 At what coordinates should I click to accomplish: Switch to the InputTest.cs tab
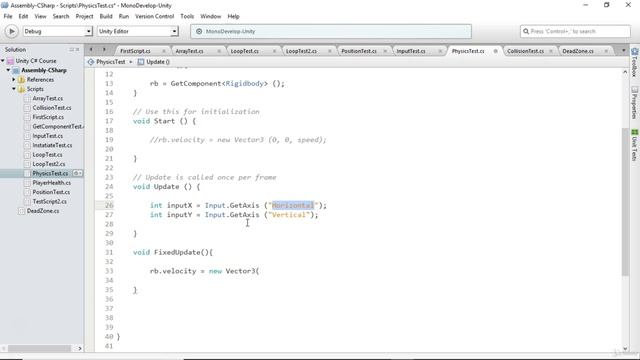[x=411, y=51]
